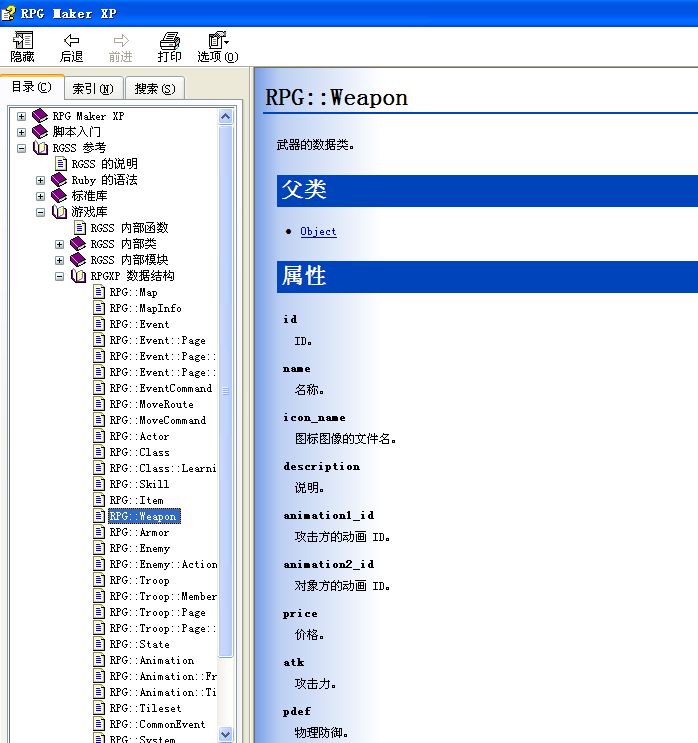
Task: Click the page icon beside RPG::Weapon
Action: point(99,516)
